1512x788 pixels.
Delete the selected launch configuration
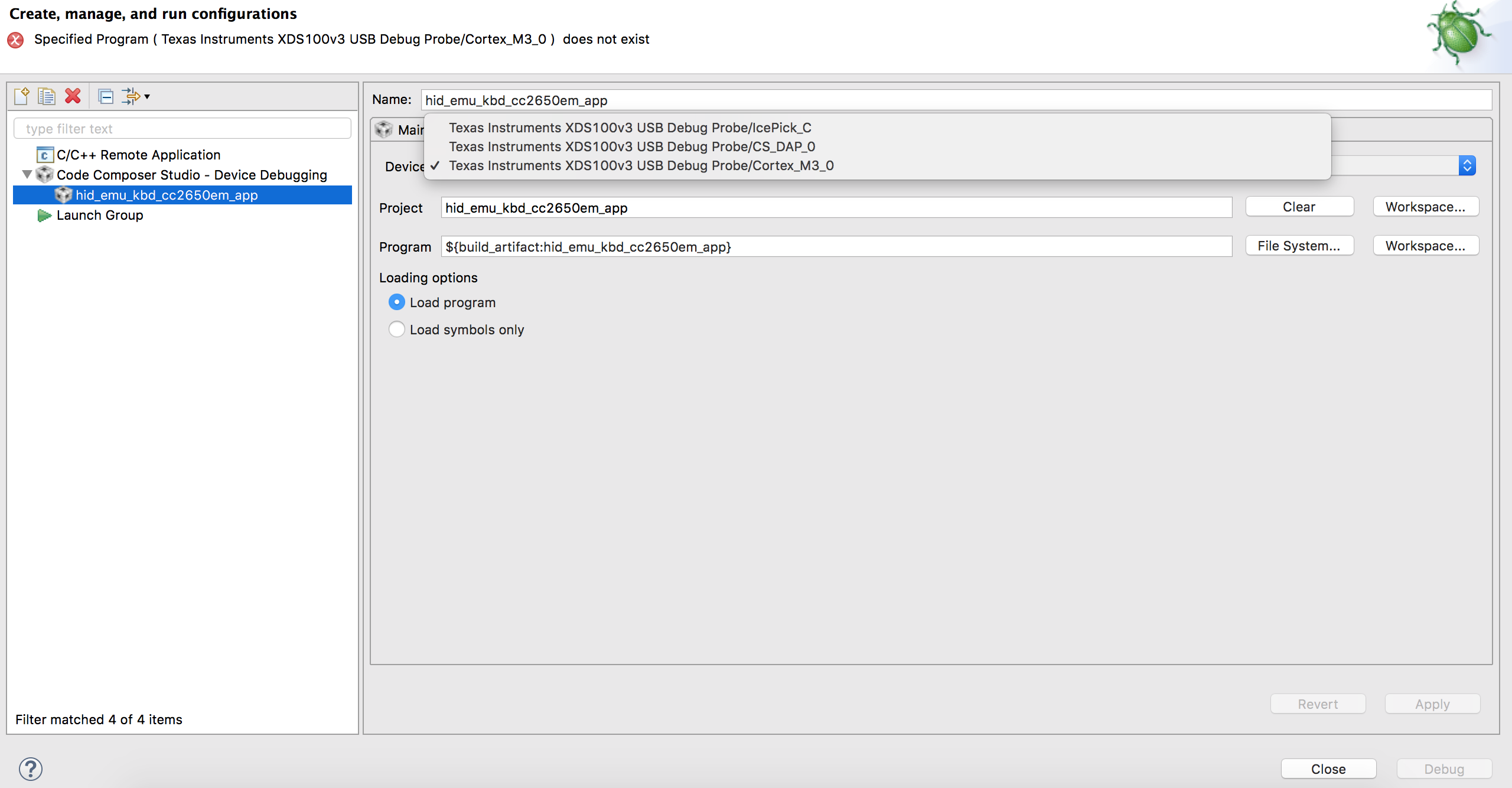coord(72,95)
